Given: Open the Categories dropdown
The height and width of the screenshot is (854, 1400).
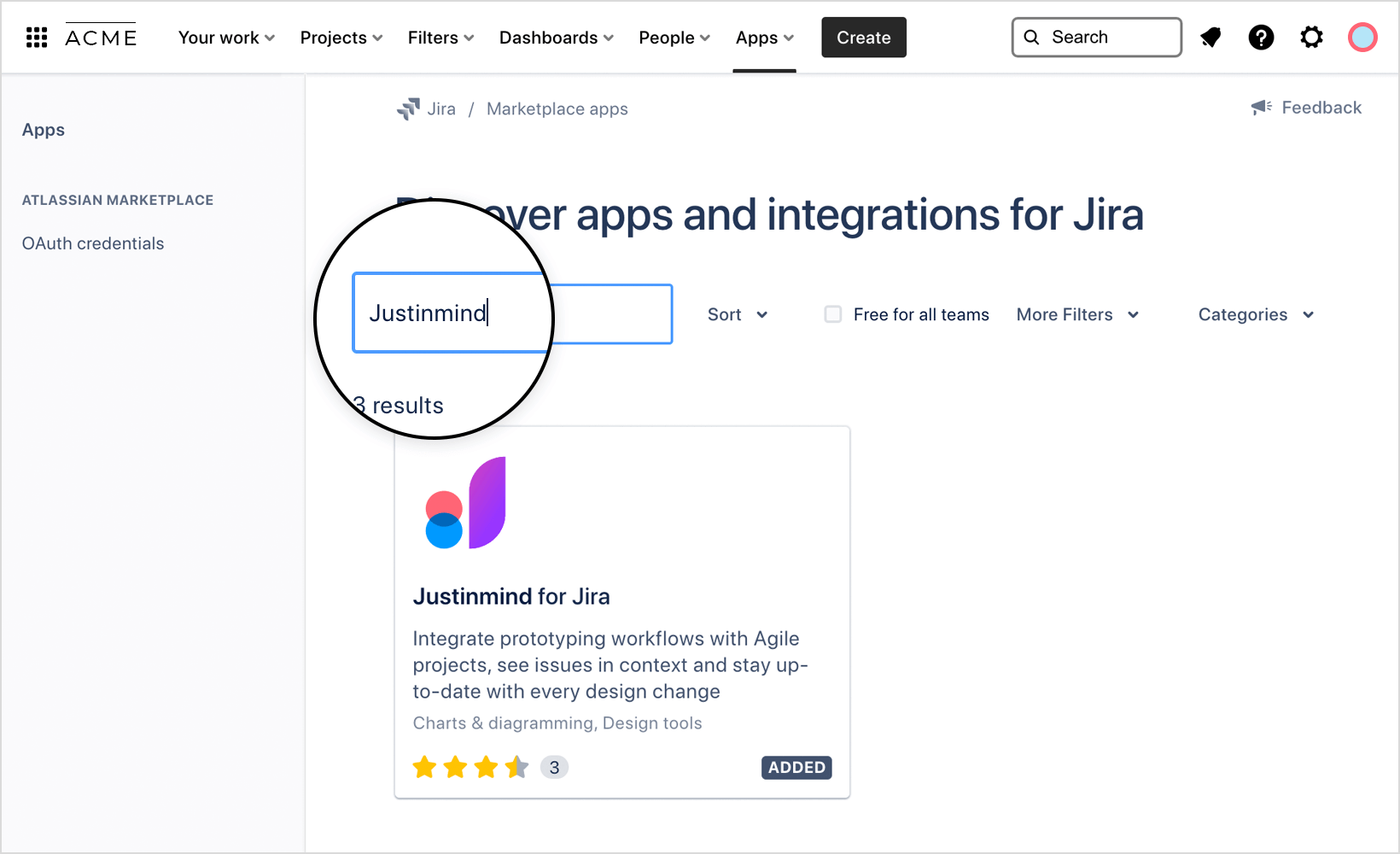Looking at the screenshot, I should tap(1256, 314).
